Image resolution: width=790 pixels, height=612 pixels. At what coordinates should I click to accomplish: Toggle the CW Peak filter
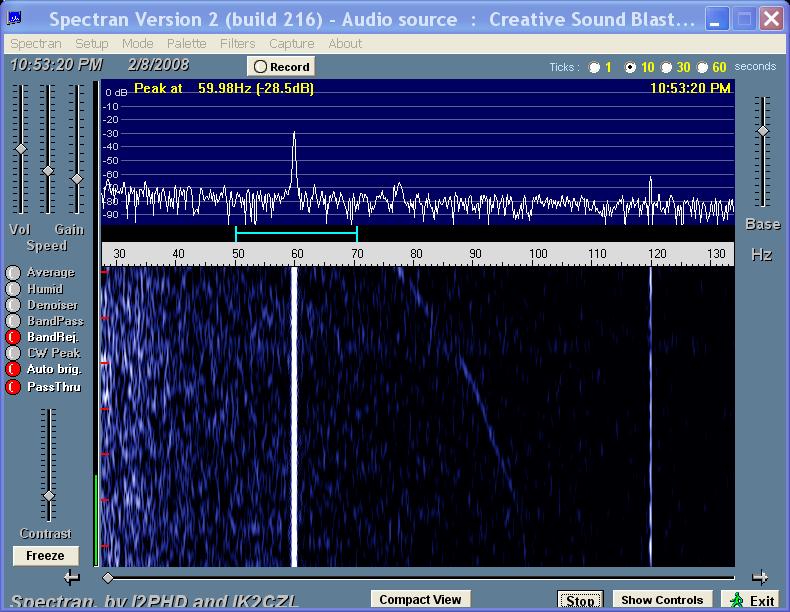point(13,353)
